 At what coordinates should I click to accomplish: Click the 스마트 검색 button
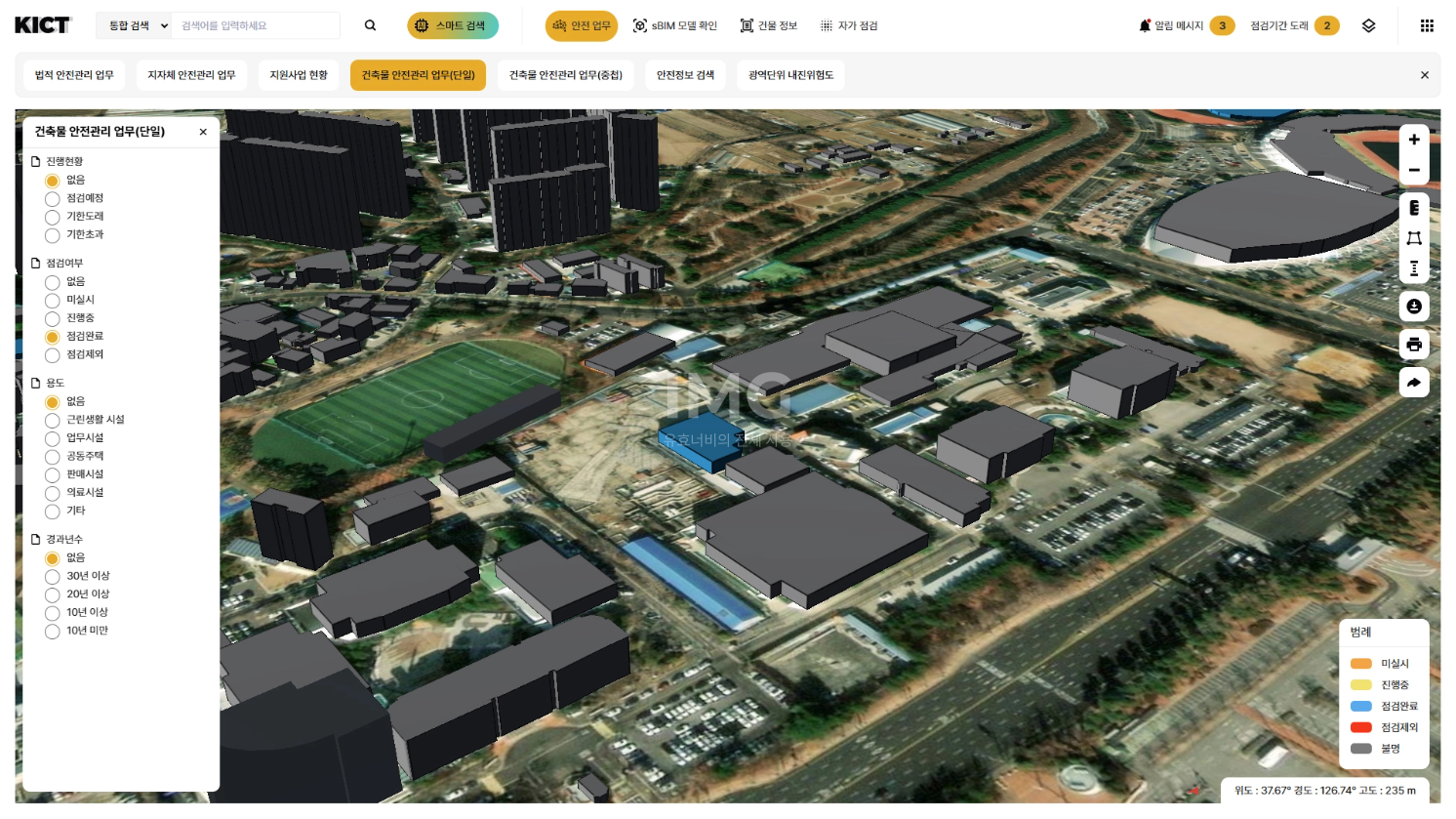tap(453, 25)
